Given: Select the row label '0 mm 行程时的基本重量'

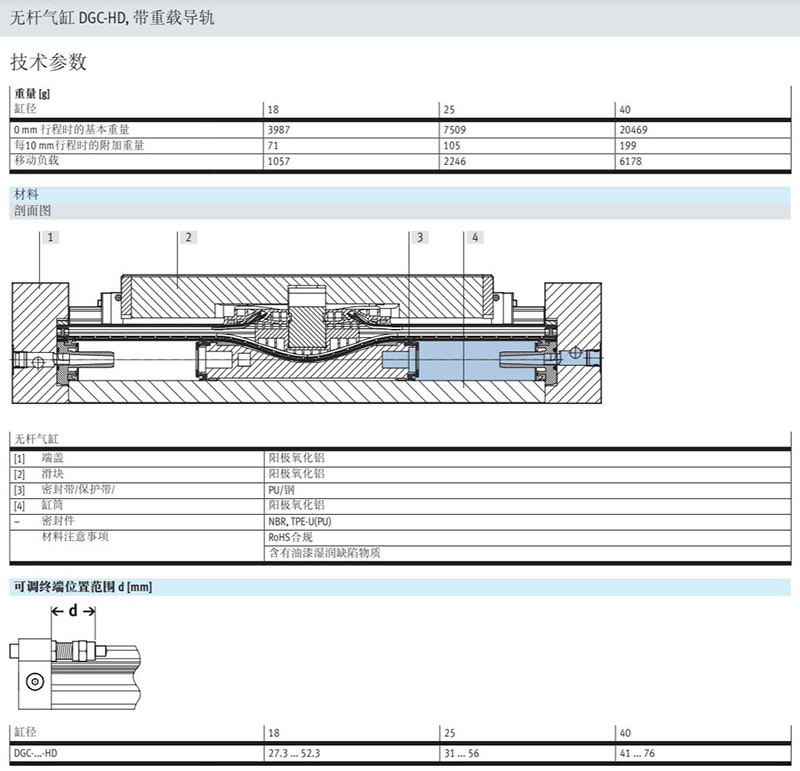Looking at the screenshot, I should [72, 130].
